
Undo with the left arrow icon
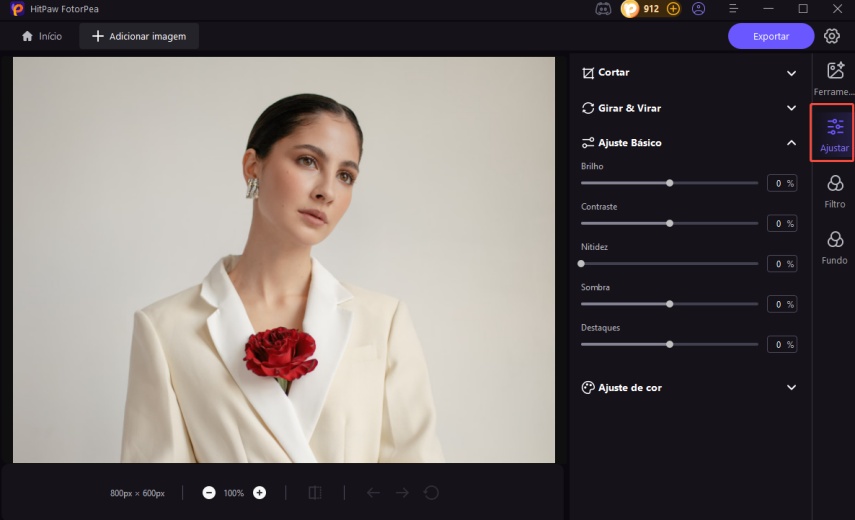point(374,493)
